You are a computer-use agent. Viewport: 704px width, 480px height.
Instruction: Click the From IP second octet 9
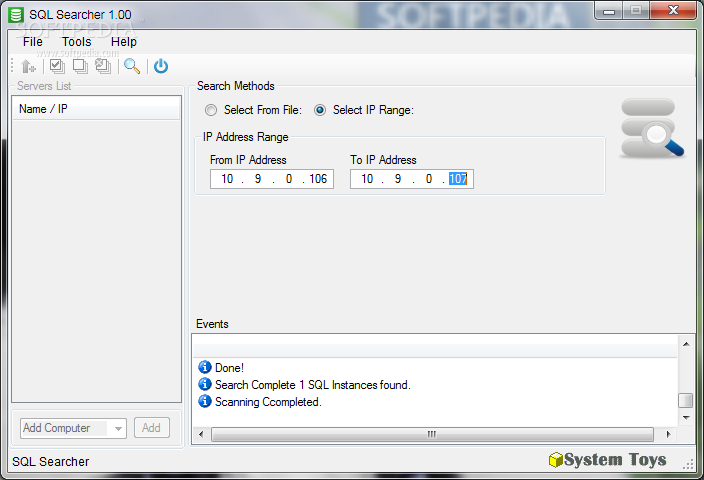click(258, 179)
